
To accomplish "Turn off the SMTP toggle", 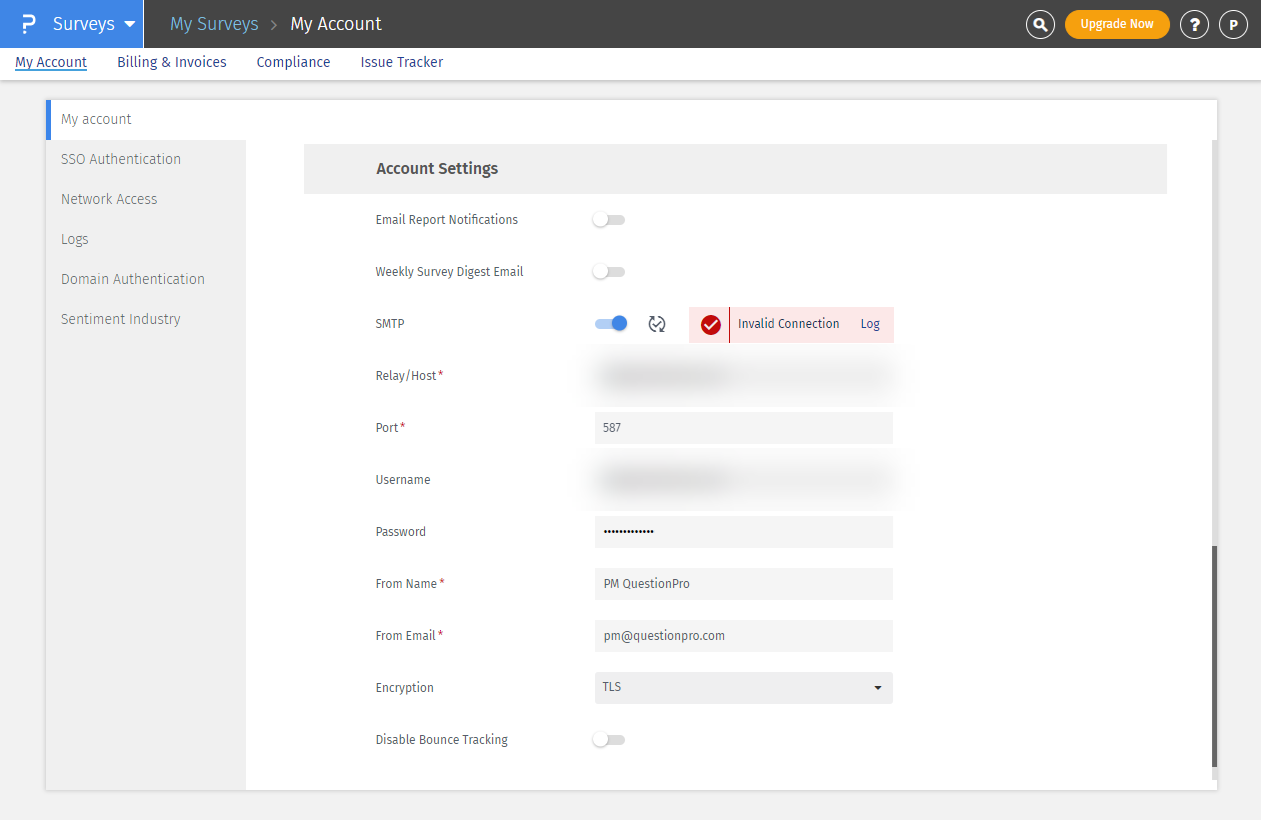I will point(611,323).
